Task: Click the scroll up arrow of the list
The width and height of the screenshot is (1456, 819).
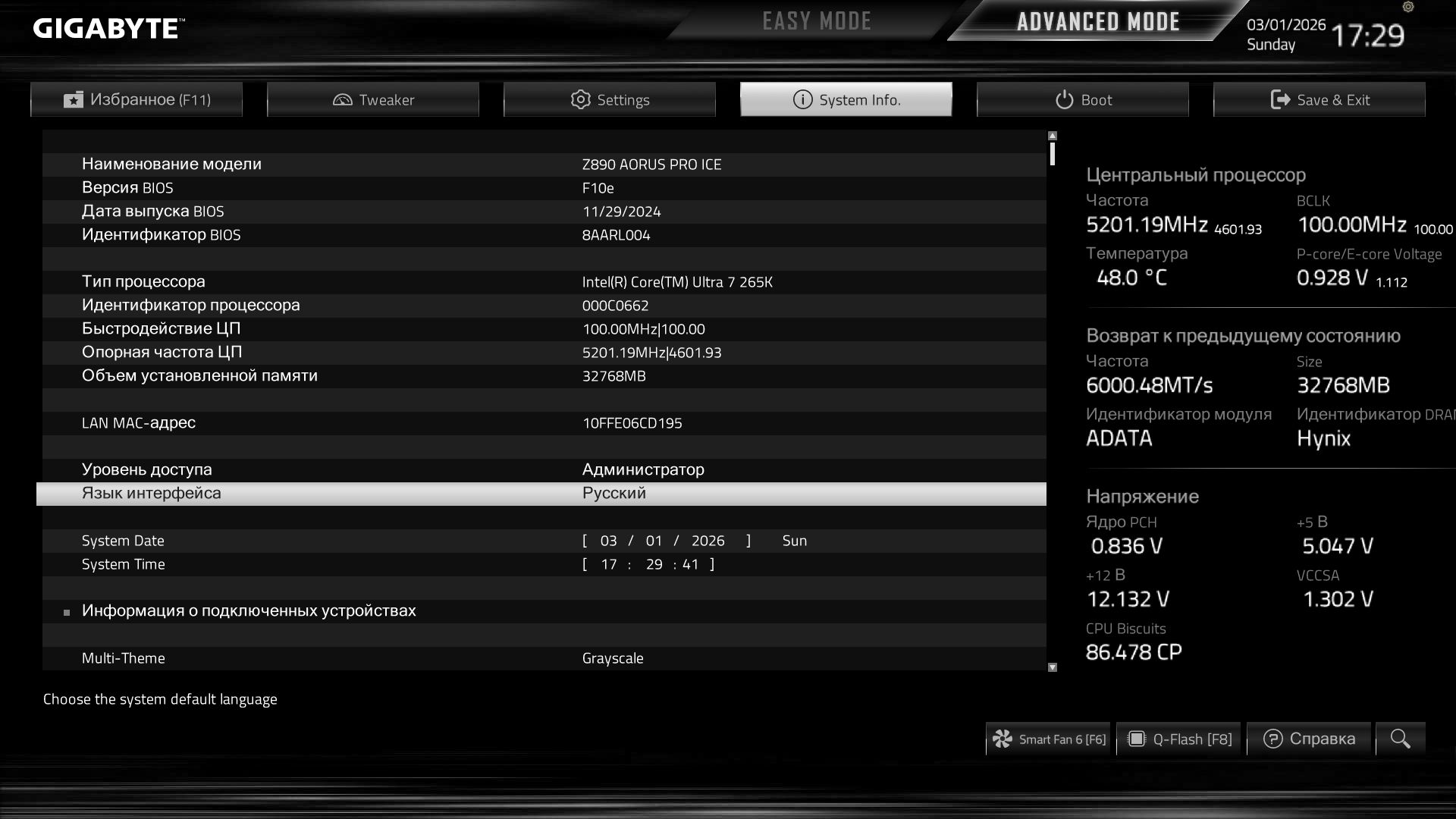Action: click(1053, 136)
